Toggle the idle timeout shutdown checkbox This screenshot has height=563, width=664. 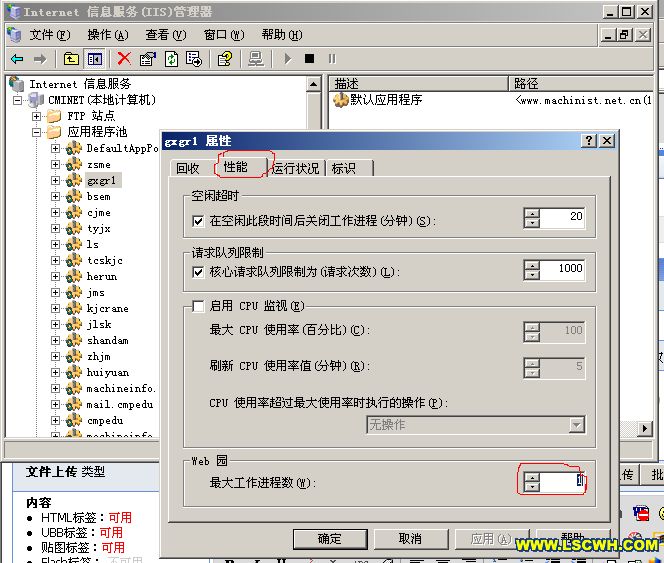198,220
